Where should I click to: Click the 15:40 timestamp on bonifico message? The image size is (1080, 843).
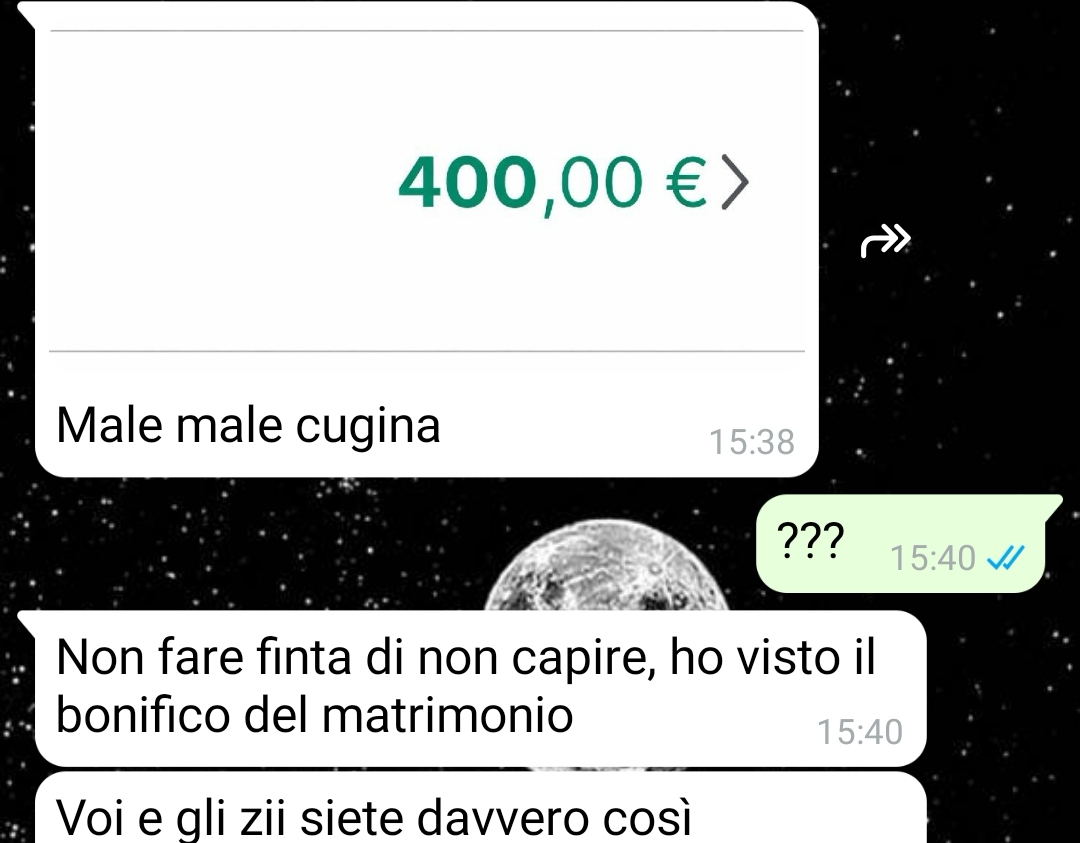tap(860, 731)
